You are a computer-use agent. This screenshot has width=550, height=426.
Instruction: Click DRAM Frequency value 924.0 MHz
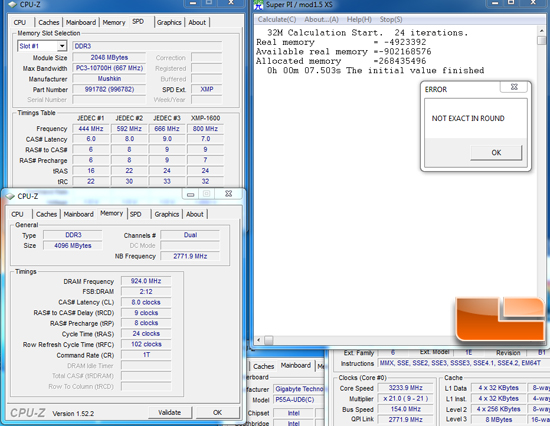point(146,281)
